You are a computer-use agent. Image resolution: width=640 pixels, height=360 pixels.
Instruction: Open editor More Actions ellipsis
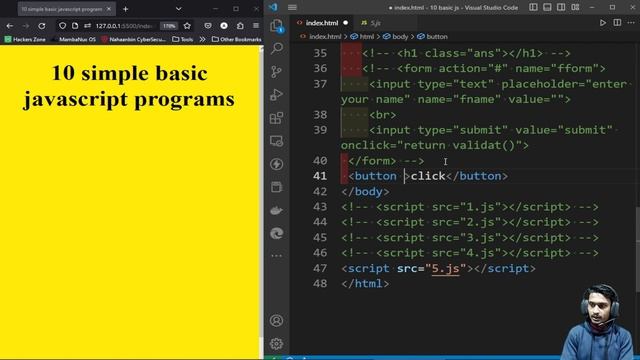coord(631,23)
